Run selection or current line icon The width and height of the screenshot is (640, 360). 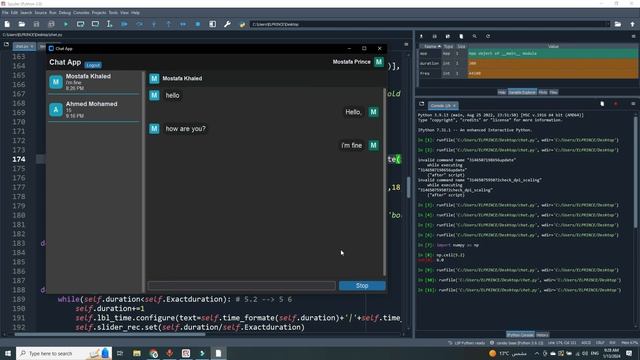tap(109, 24)
